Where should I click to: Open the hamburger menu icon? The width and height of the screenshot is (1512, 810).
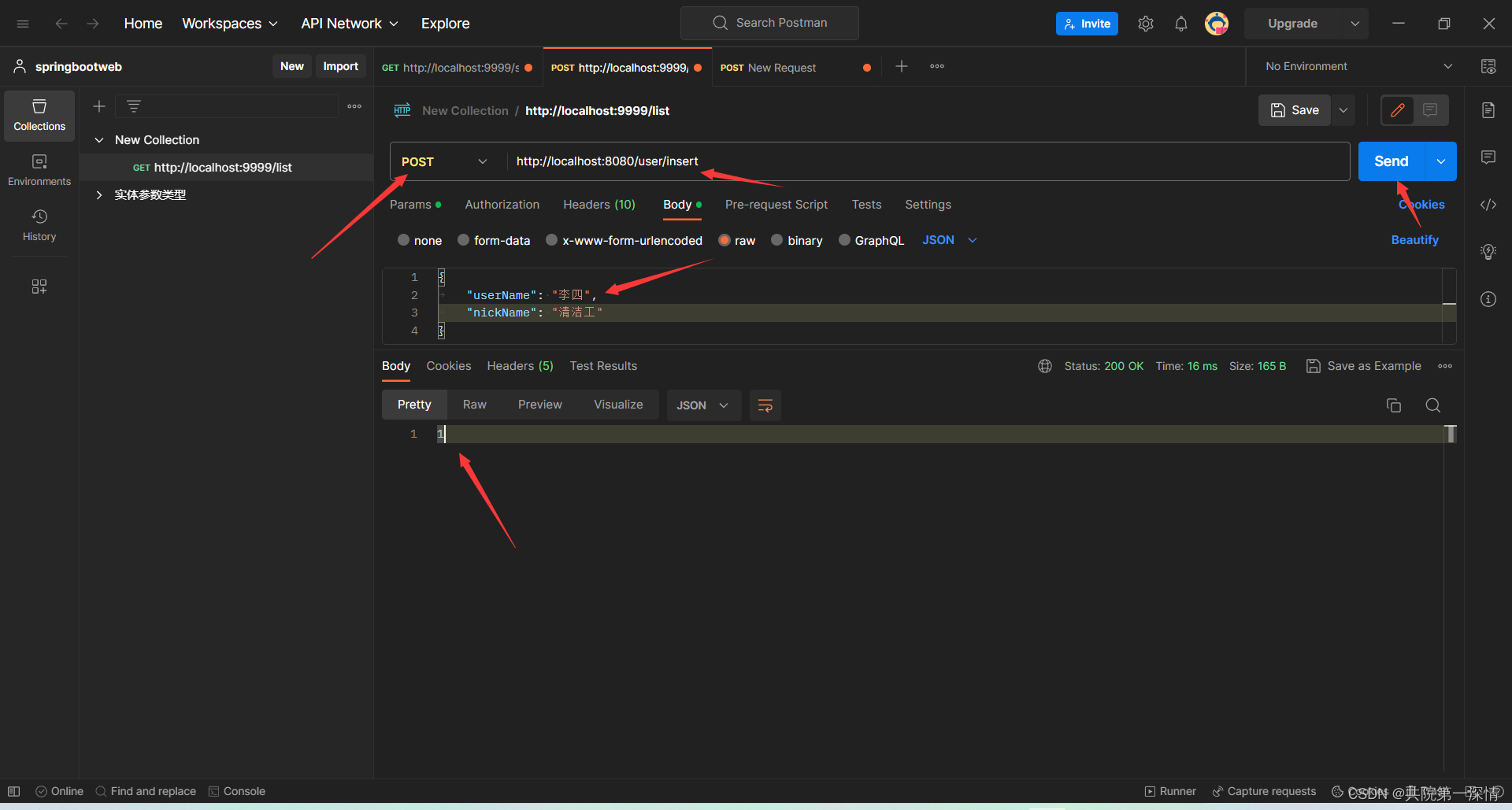tap(23, 24)
